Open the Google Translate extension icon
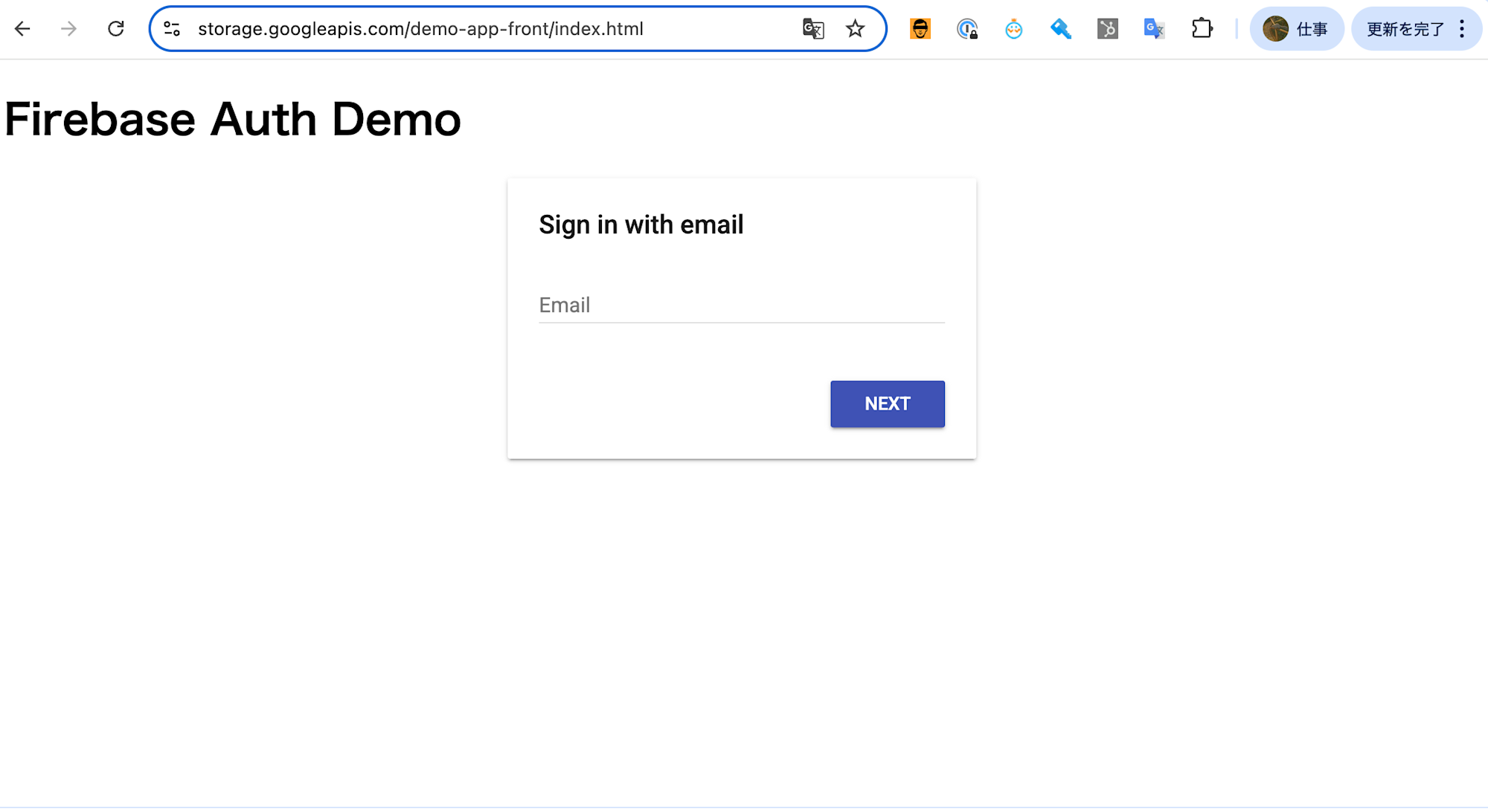 pos(1154,29)
